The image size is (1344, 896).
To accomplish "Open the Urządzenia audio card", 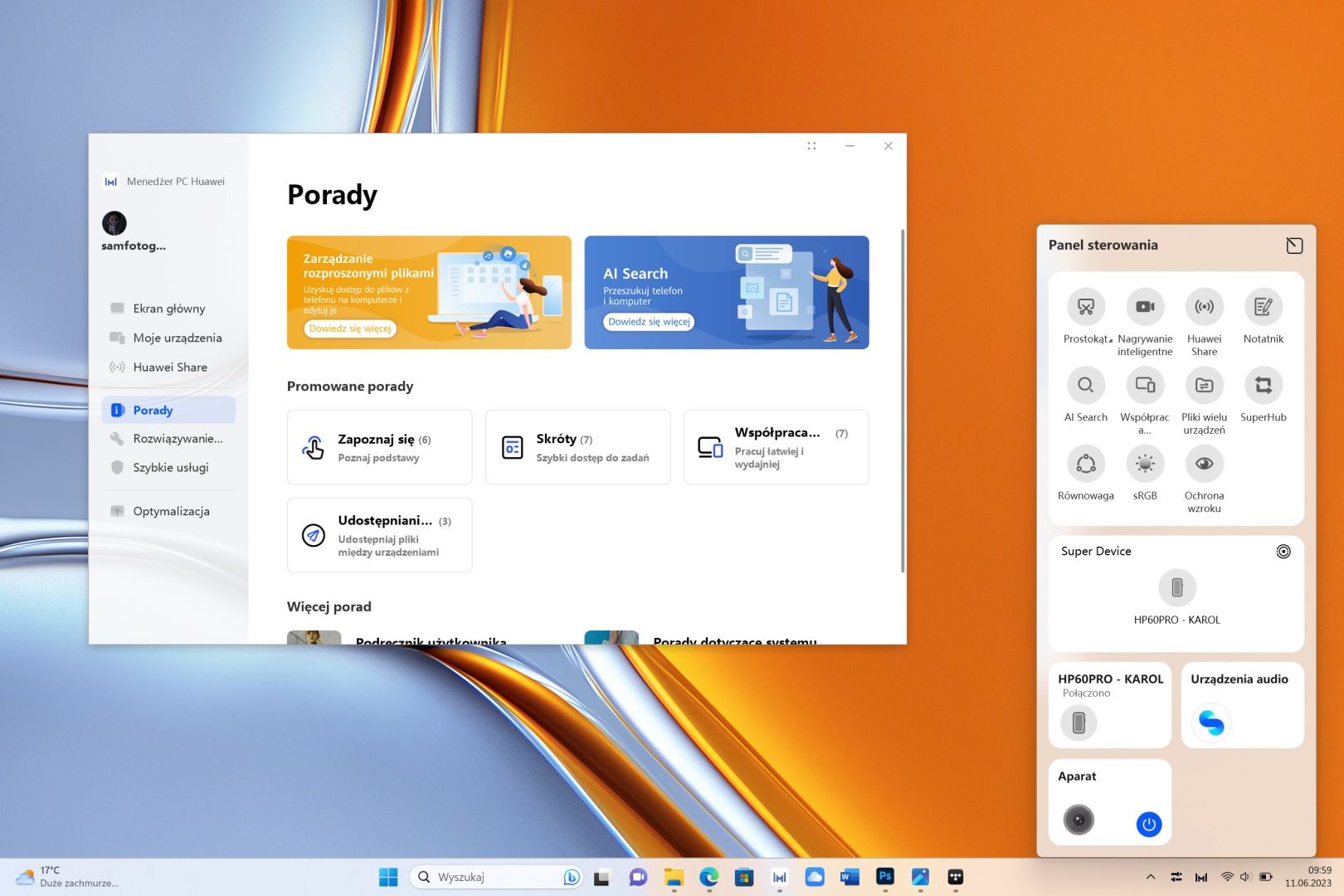I will 1242,705.
